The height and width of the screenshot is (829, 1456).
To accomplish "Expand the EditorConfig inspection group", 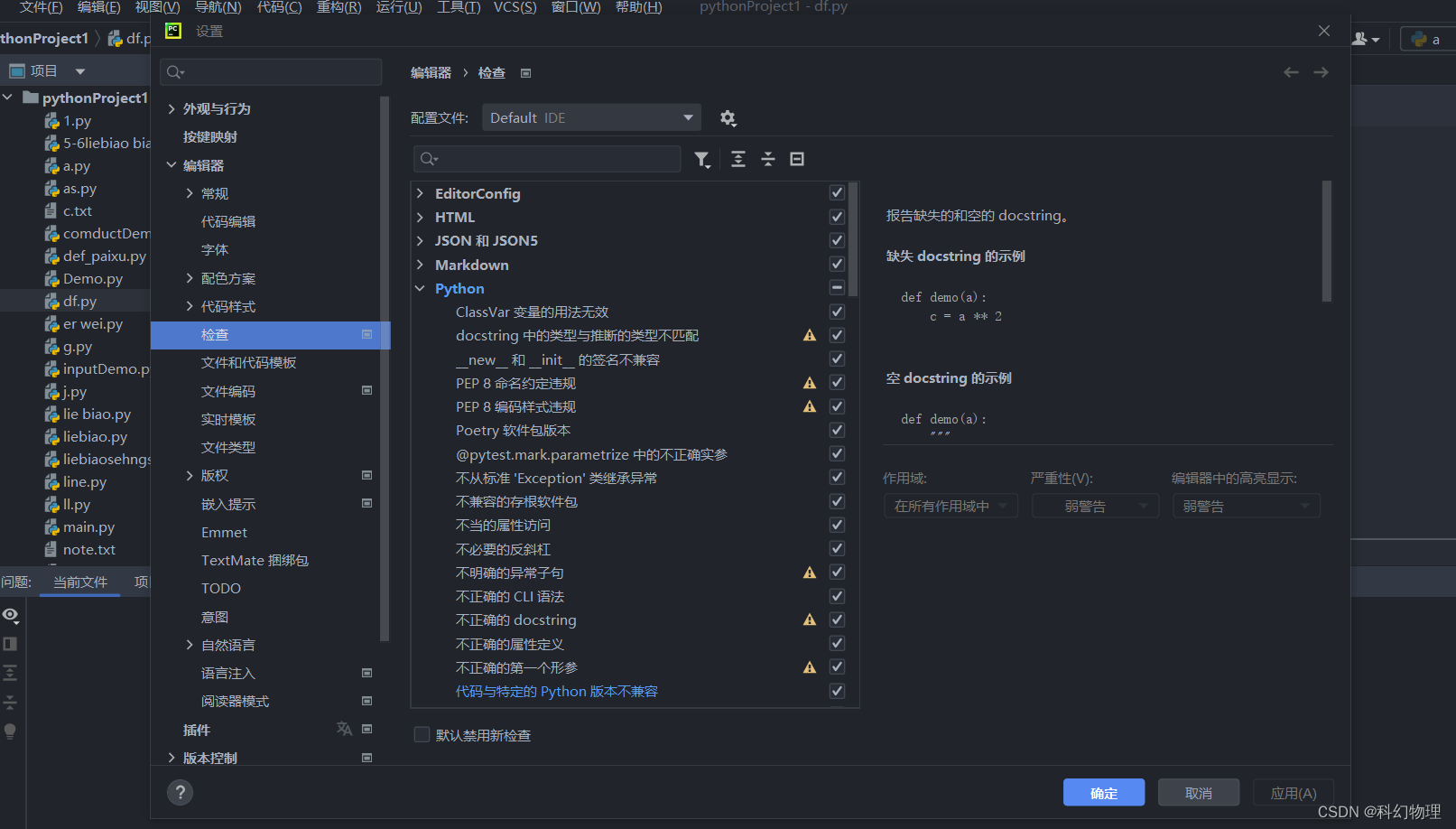I will point(419,192).
